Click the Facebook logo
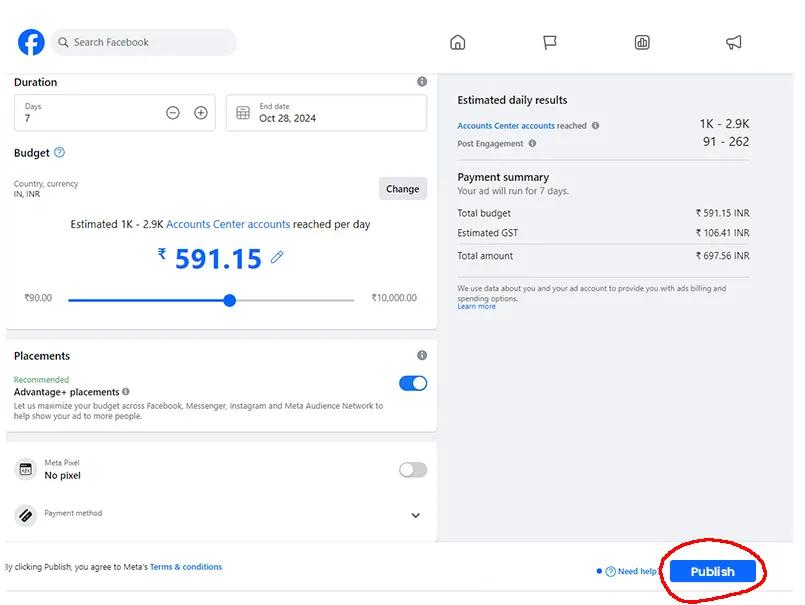The image size is (805, 605). [30, 42]
